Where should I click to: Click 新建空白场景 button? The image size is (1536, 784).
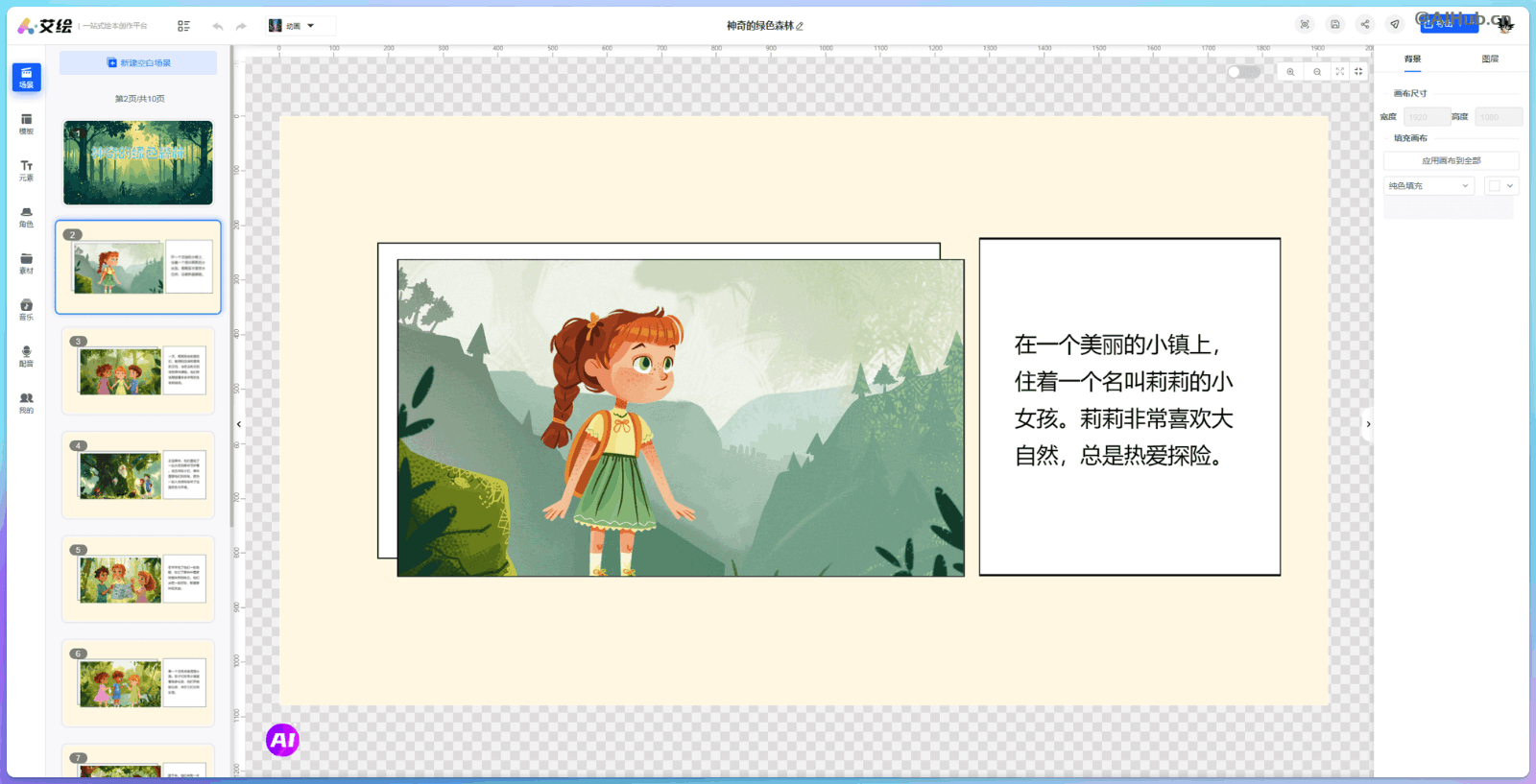pyautogui.click(x=138, y=63)
